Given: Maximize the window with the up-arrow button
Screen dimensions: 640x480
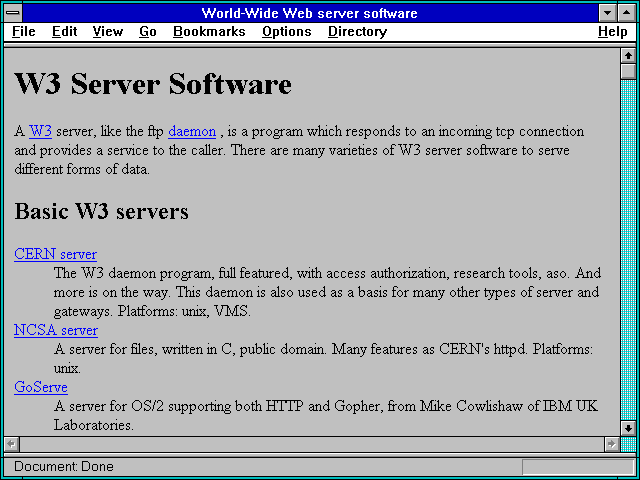Looking at the screenshot, I should coord(627,13).
